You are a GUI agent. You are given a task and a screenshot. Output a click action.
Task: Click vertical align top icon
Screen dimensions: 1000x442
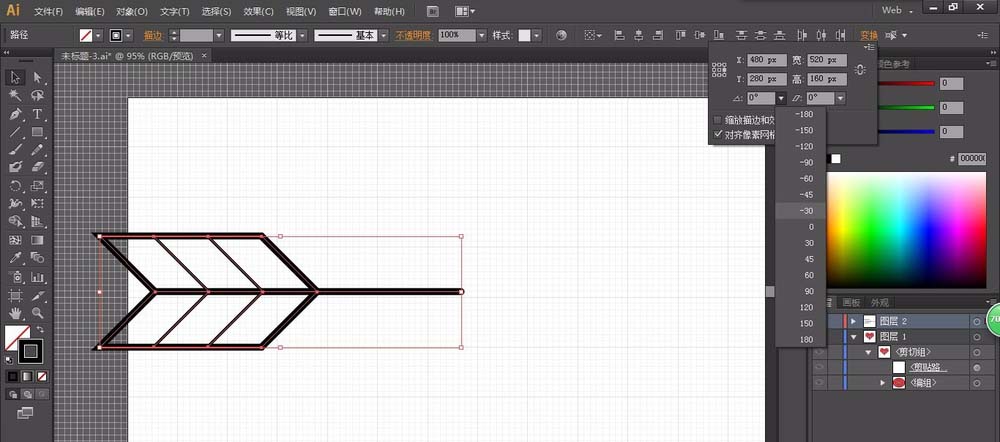click(x=680, y=36)
